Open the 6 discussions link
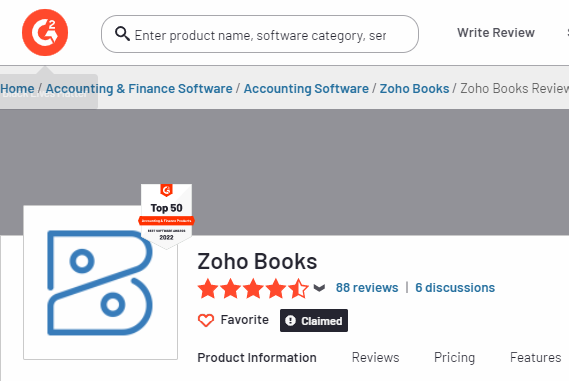The width and height of the screenshot is (569, 381). click(x=455, y=288)
